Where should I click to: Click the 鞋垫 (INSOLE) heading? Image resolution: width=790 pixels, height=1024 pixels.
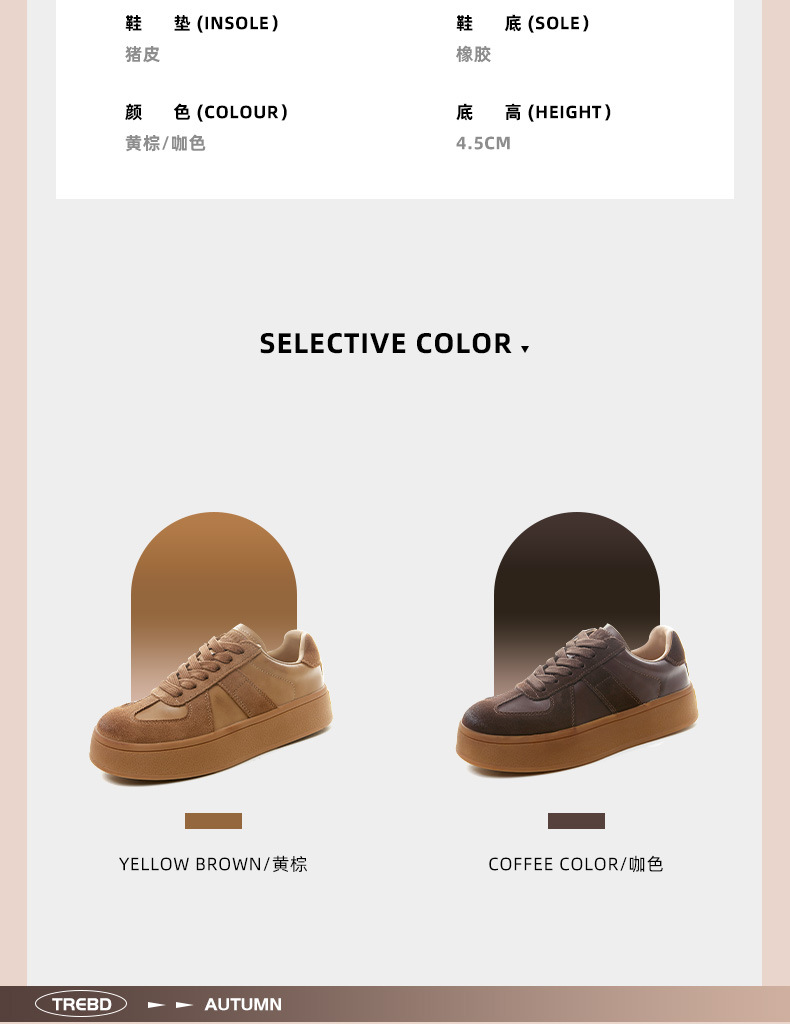202,24
